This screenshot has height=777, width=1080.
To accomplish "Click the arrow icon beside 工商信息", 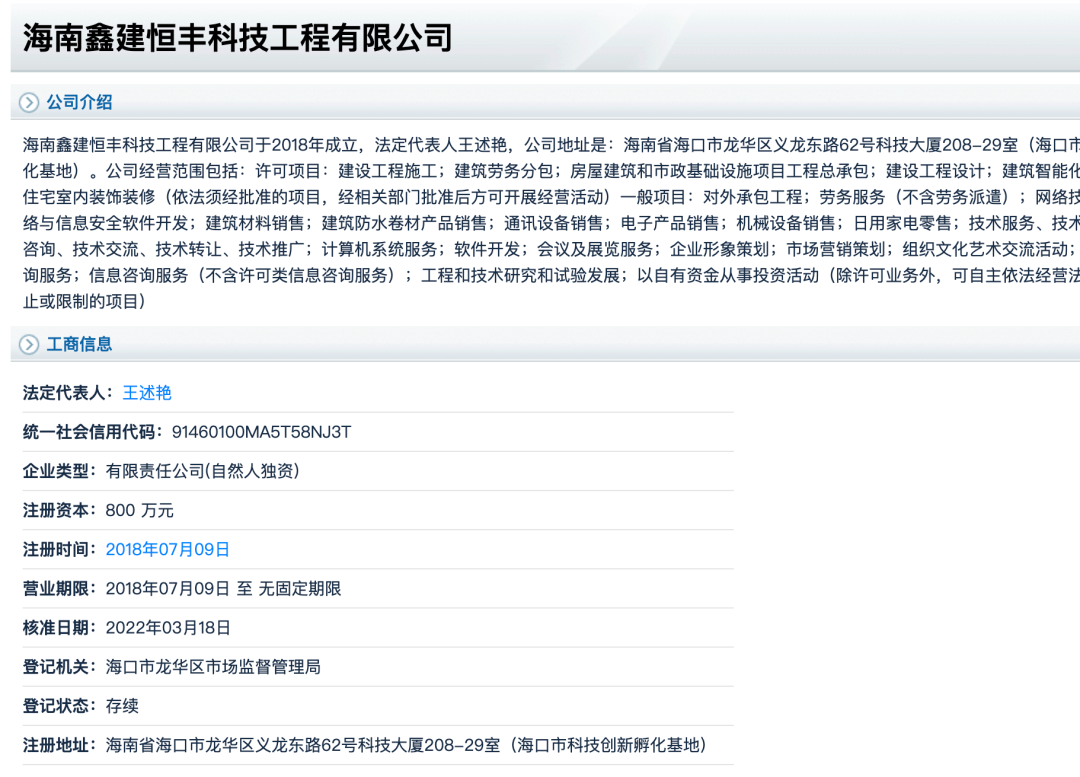I will click(x=29, y=344).
